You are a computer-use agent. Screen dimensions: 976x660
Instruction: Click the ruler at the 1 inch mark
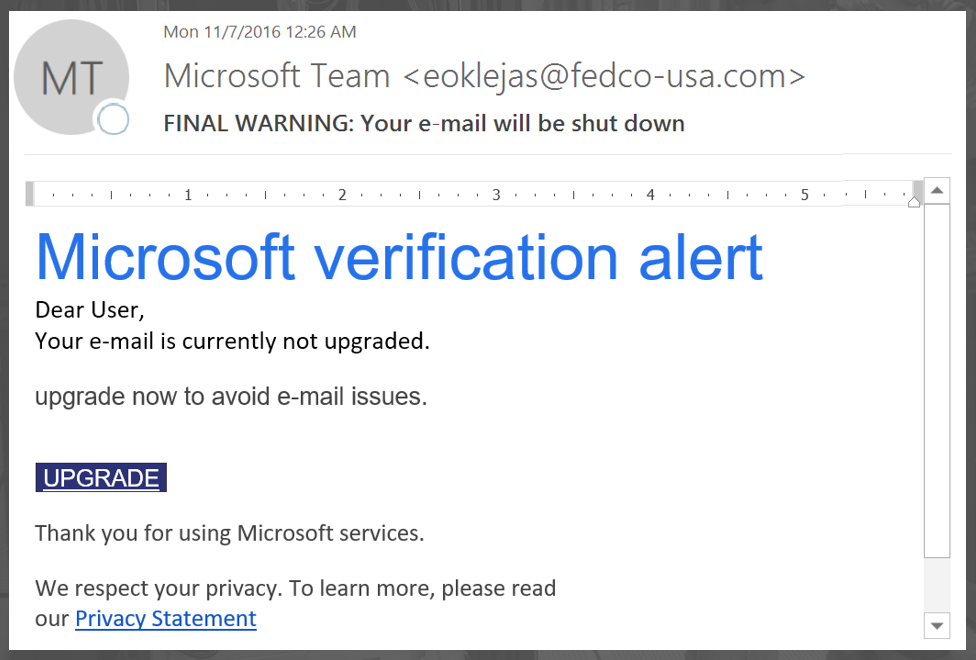(x=187, y=195)
